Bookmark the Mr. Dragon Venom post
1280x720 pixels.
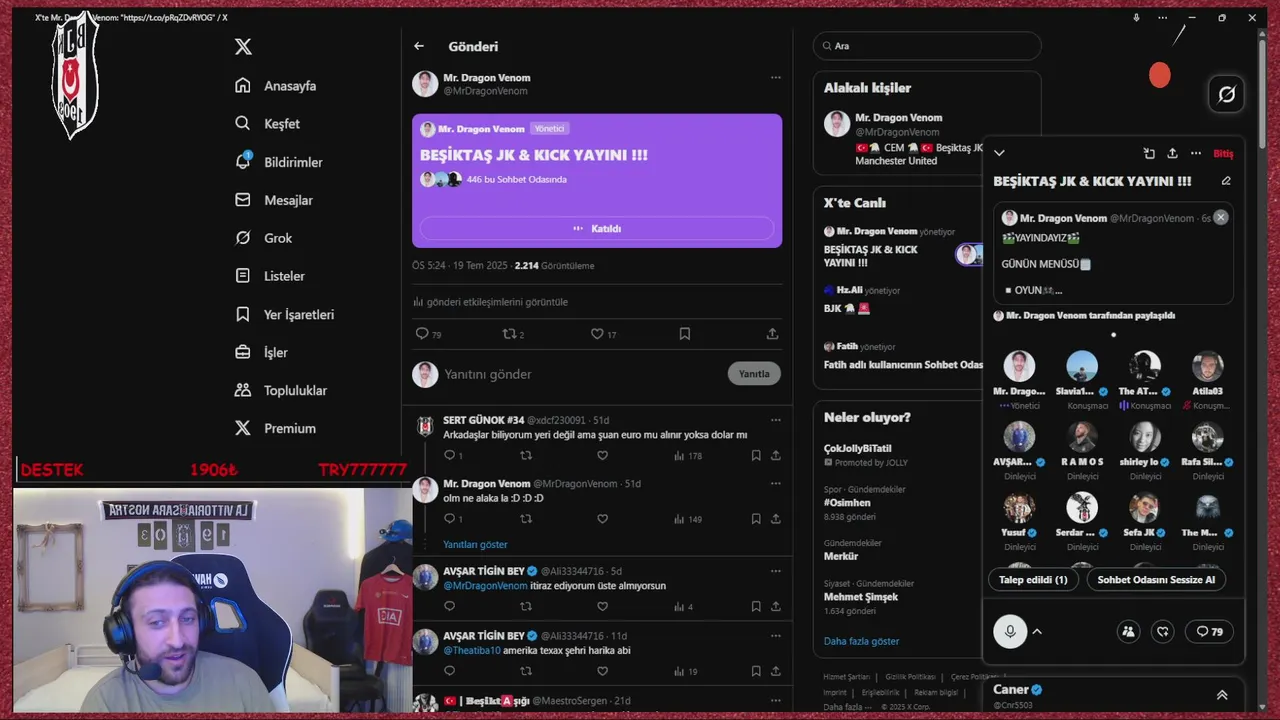[x=685, y=334]
